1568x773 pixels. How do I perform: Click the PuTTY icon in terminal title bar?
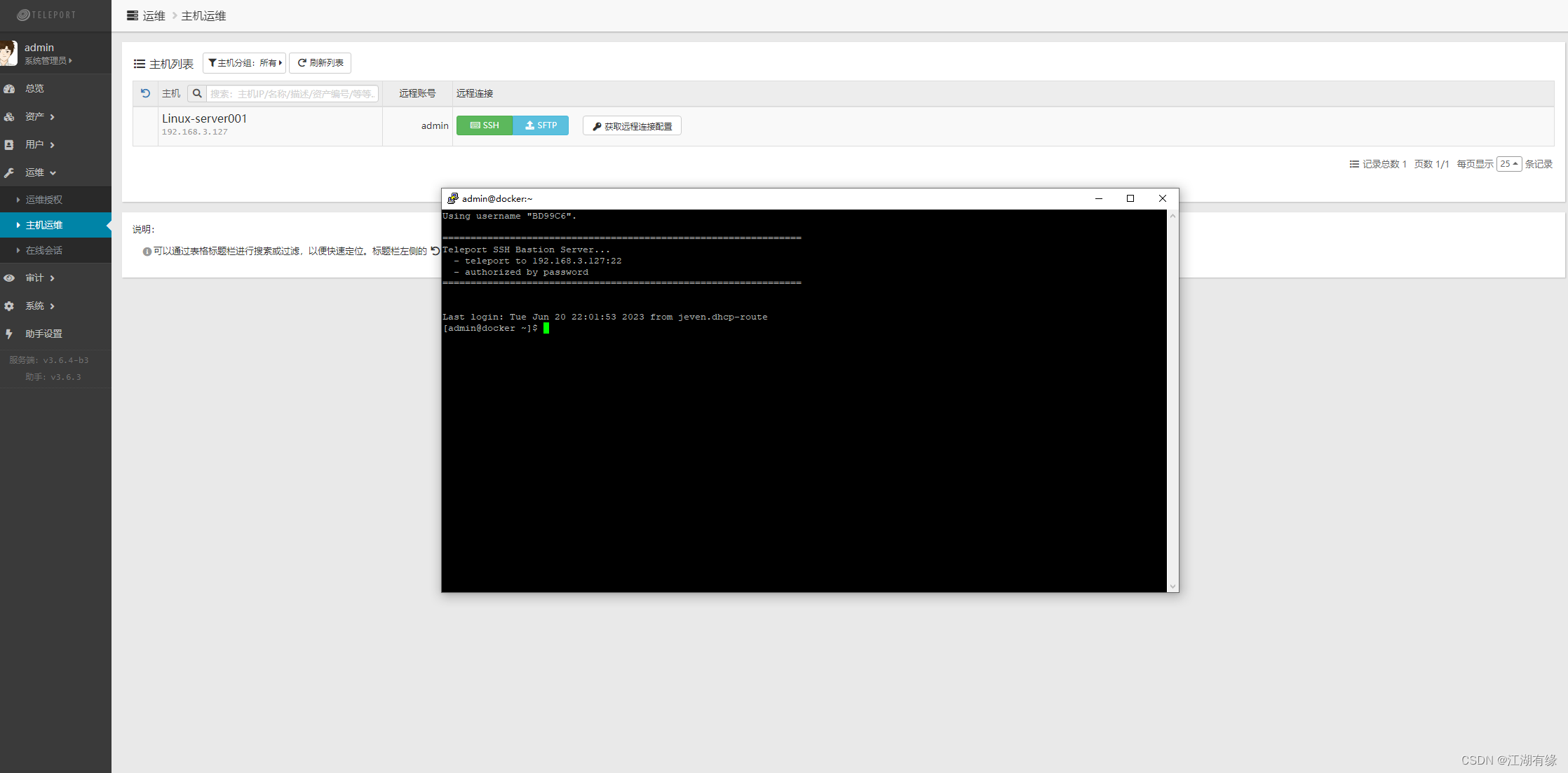click(x=453, y=199)
